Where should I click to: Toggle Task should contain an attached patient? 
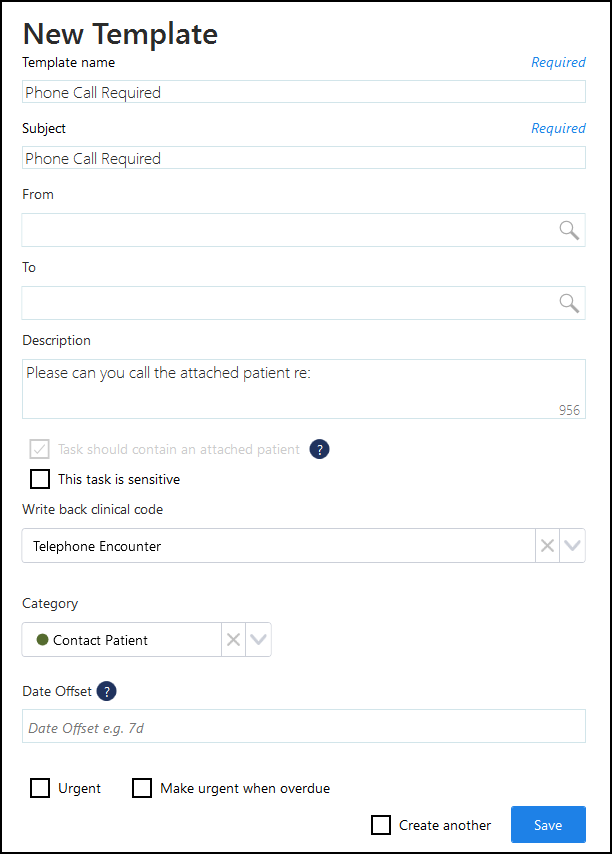click(40, 449)
